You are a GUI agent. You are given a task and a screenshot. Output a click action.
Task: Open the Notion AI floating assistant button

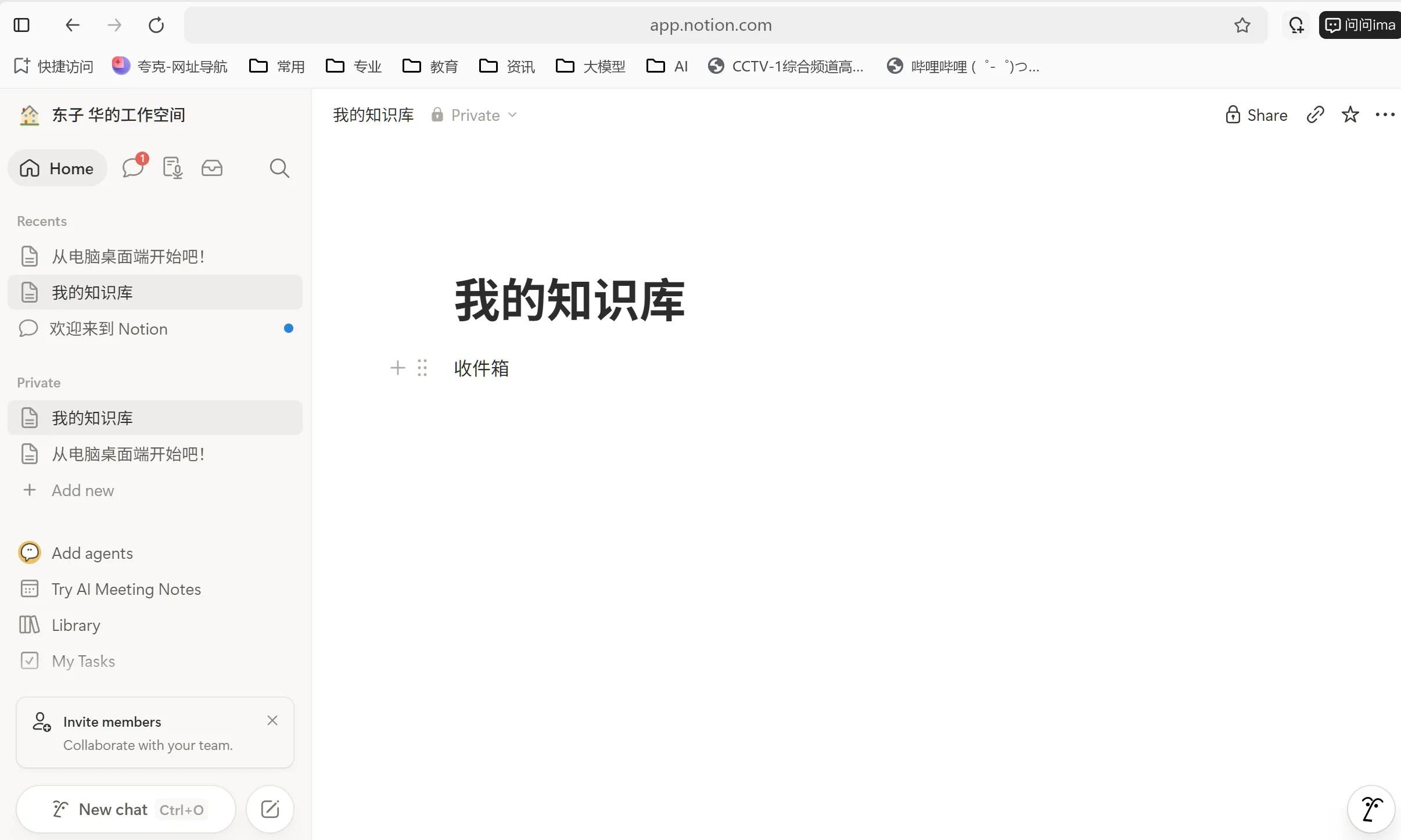(x=1371, y=809)
